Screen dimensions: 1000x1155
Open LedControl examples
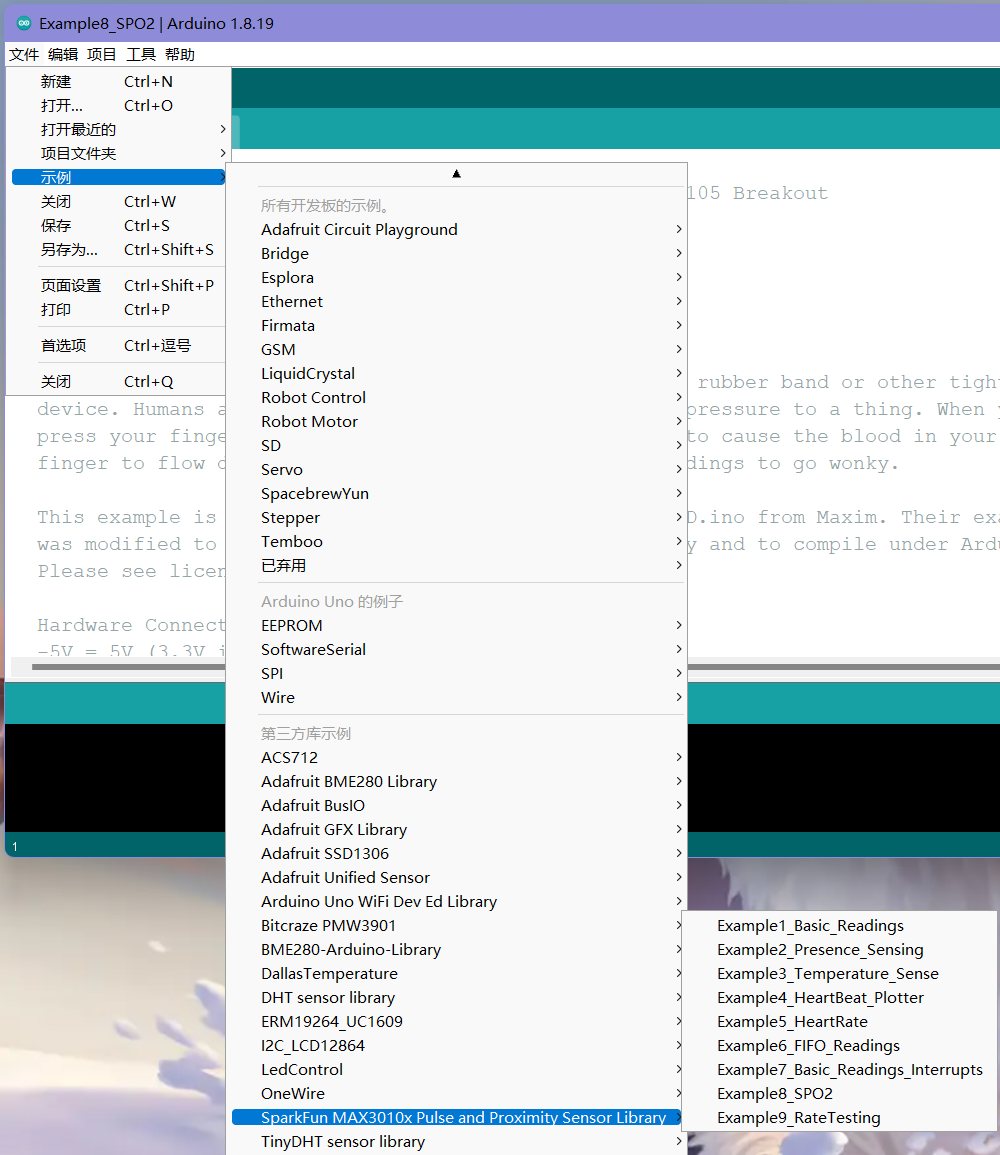tap(457, 1070)
